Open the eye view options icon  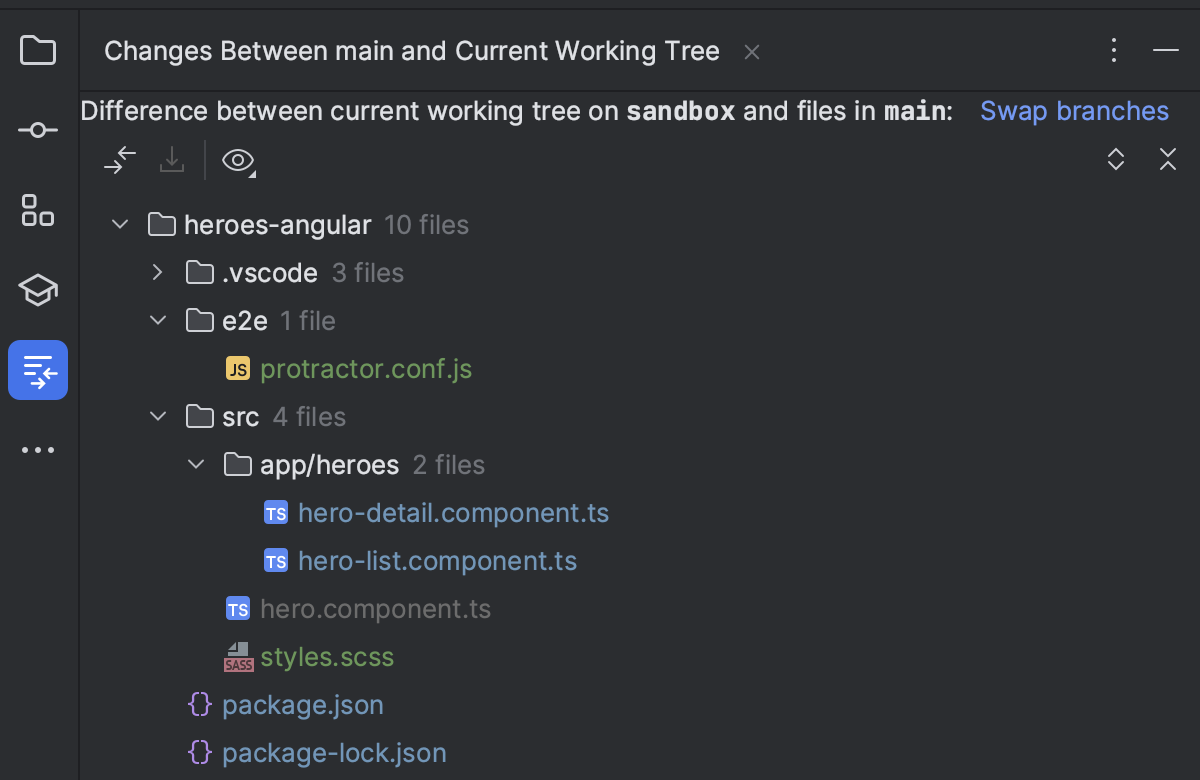point(237,159)
